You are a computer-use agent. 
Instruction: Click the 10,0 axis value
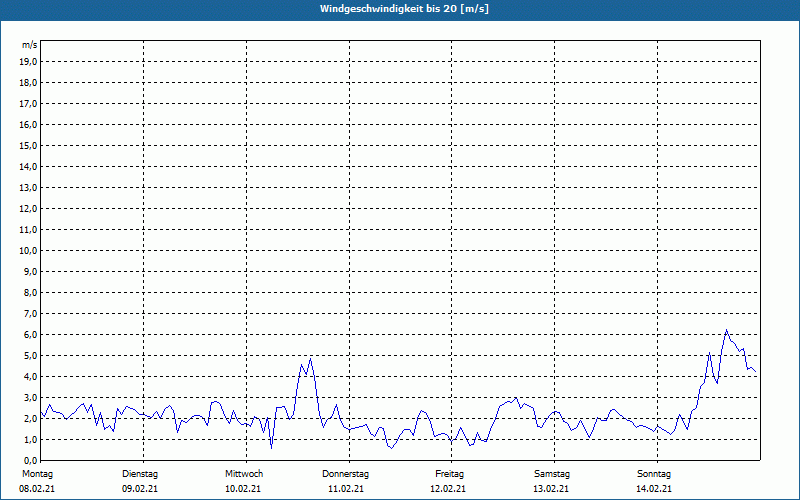tap(29, 251)
